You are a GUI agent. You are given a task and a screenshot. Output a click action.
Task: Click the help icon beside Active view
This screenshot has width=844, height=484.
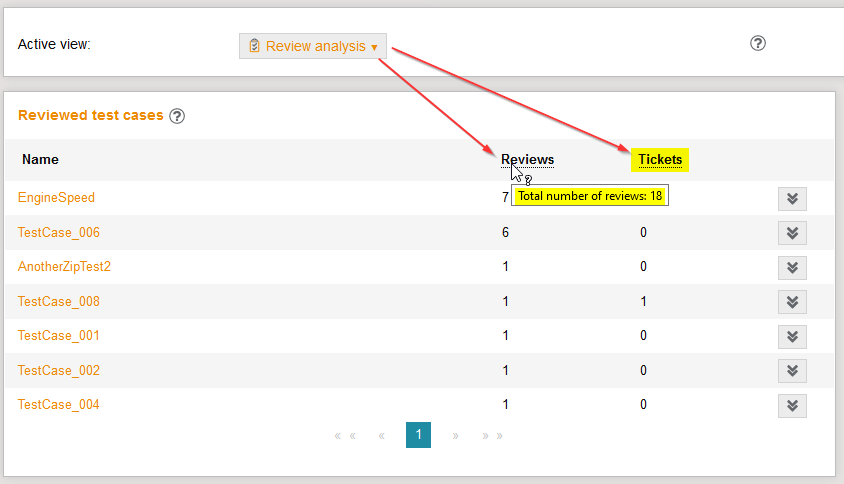click(758, 43)
